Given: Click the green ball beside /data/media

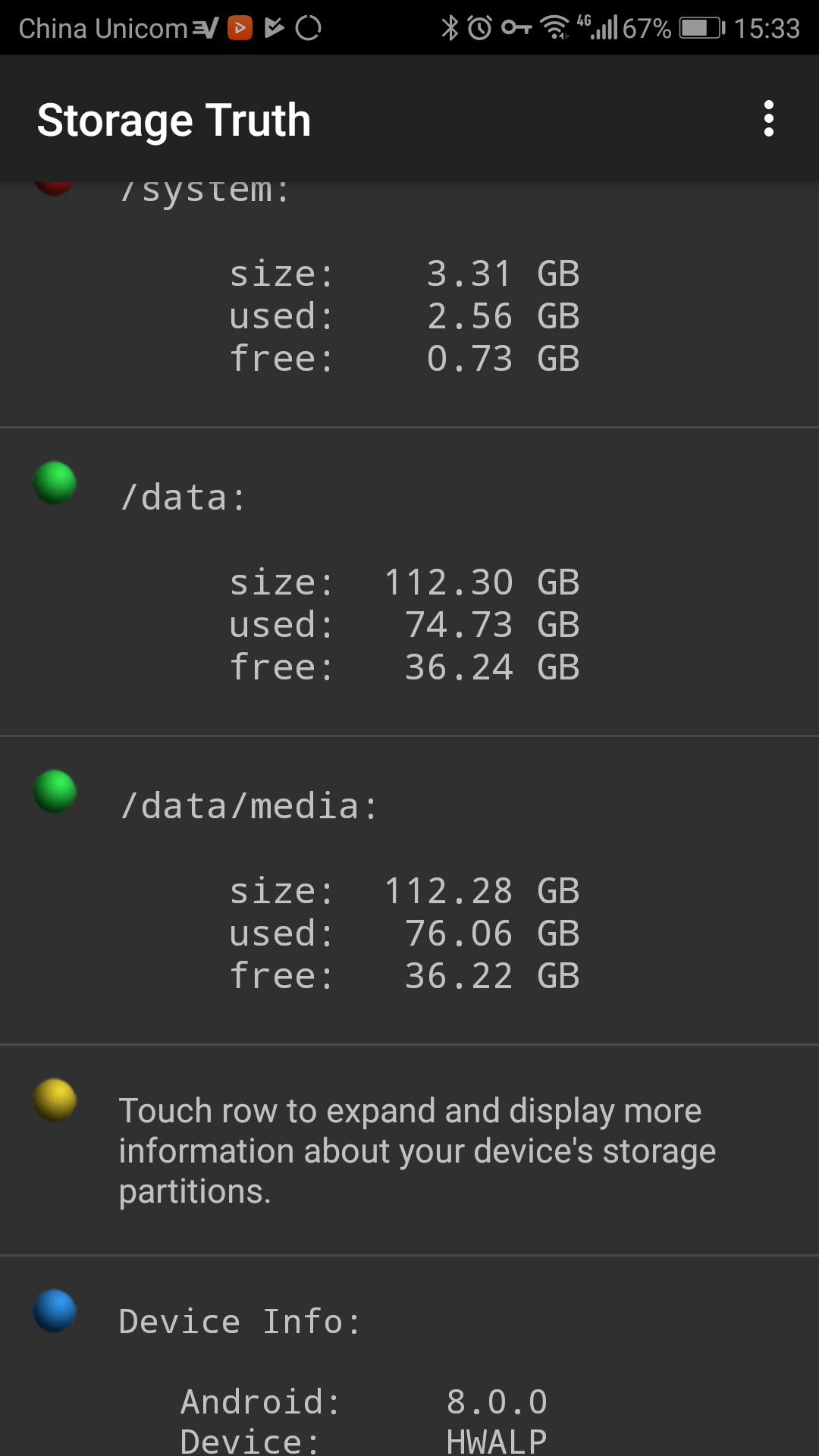Looking at the screenshot, I should [55, 792].
